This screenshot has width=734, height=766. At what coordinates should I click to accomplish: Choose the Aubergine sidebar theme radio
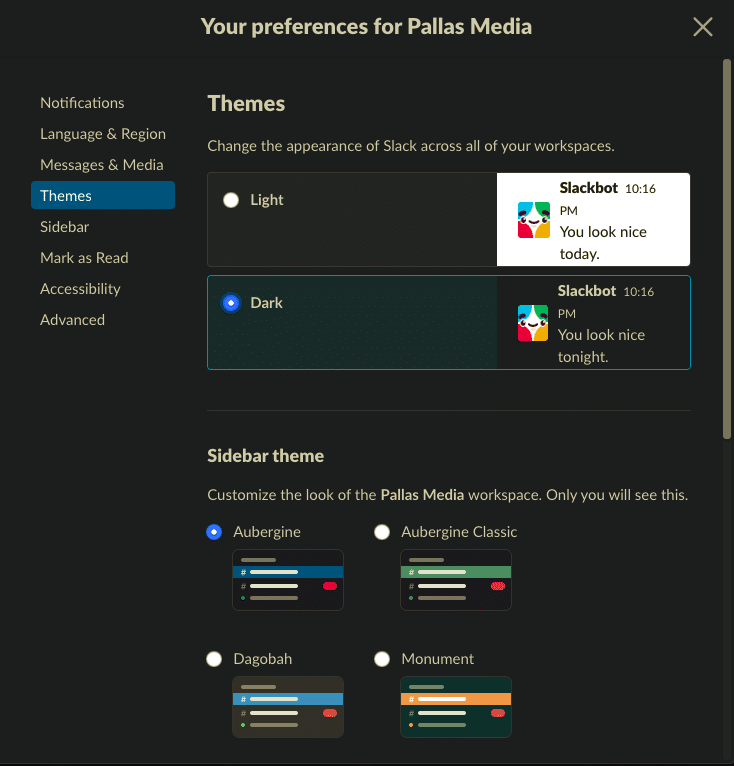(214, 532)
